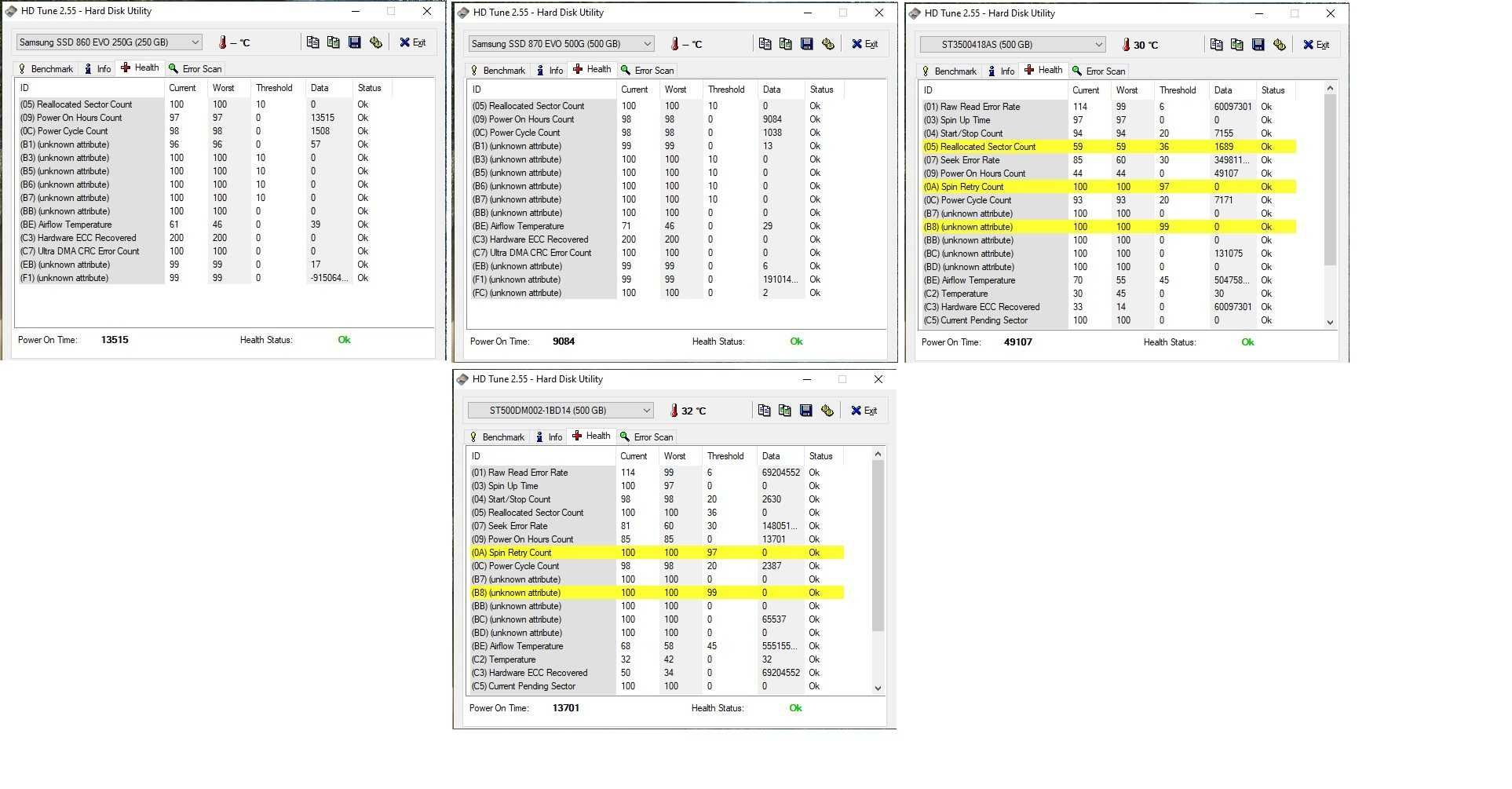Screen dimensions: 1512x789
Task: Copy text info in Samsung 860 EVO window
Action: (312, 42)
